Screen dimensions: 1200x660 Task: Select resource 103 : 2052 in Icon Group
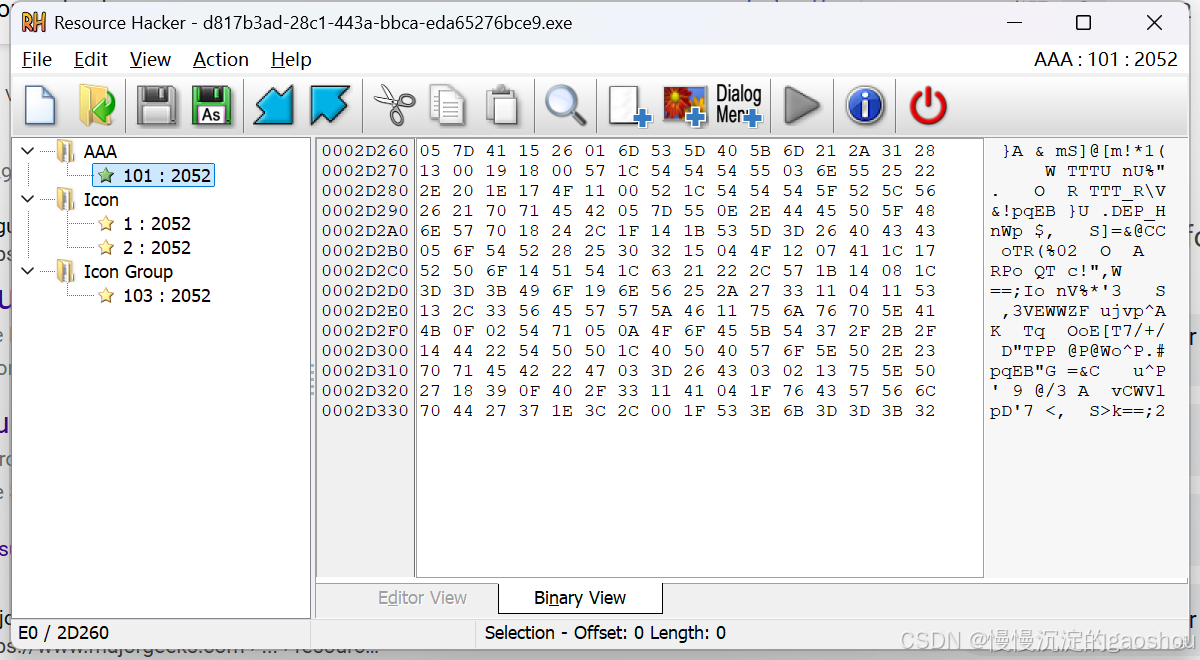(x=166, y=296)
